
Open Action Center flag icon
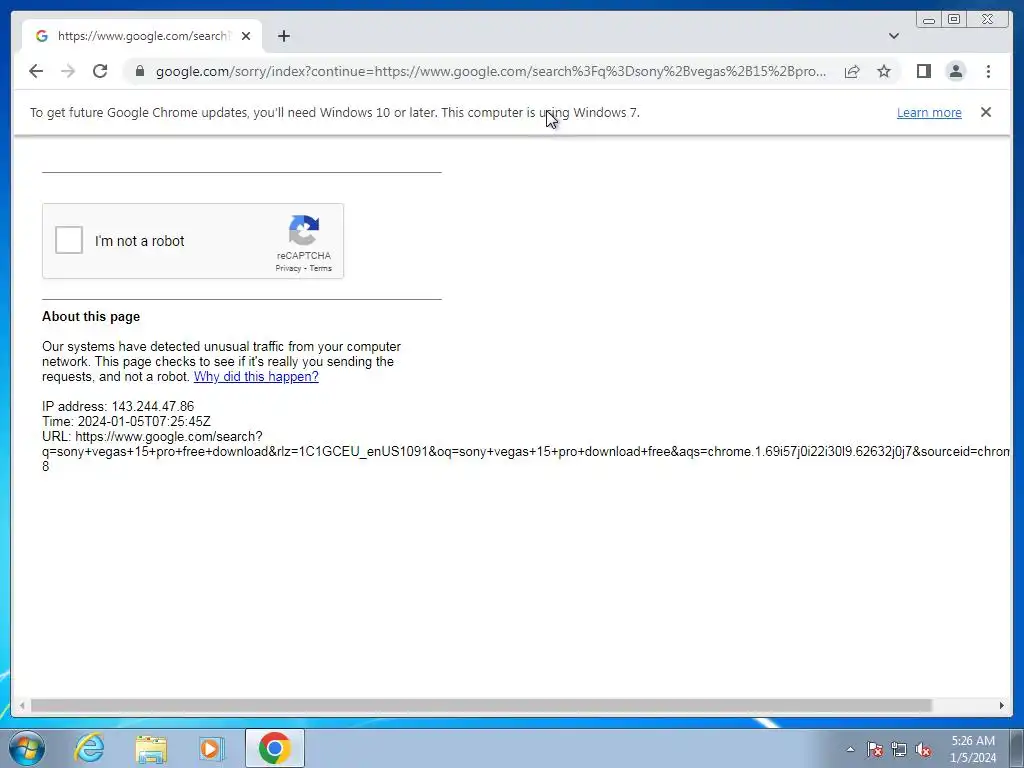pos(874,749)
